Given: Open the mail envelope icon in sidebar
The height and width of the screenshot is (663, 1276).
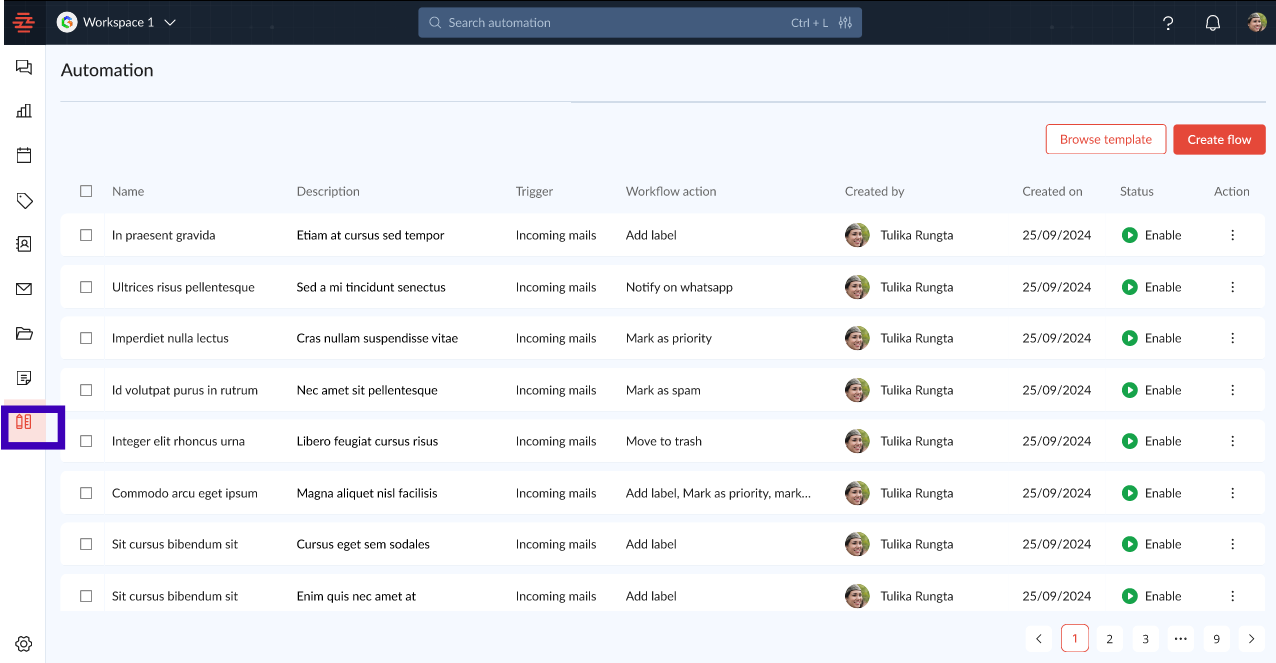Looking at the screenshot, I should (x=24, y=289).
